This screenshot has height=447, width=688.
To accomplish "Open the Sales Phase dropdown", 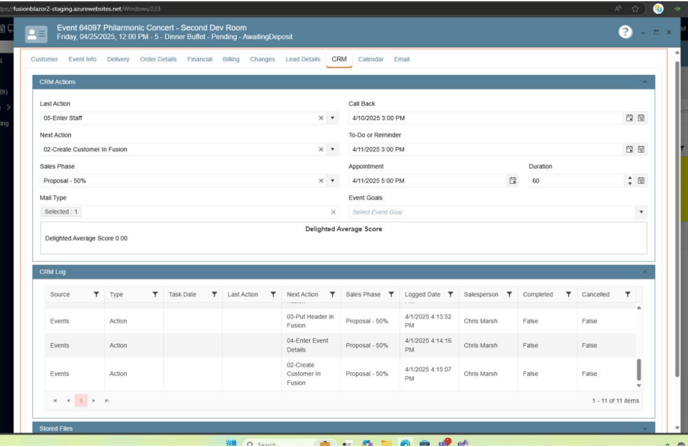I will coord(333,181).
